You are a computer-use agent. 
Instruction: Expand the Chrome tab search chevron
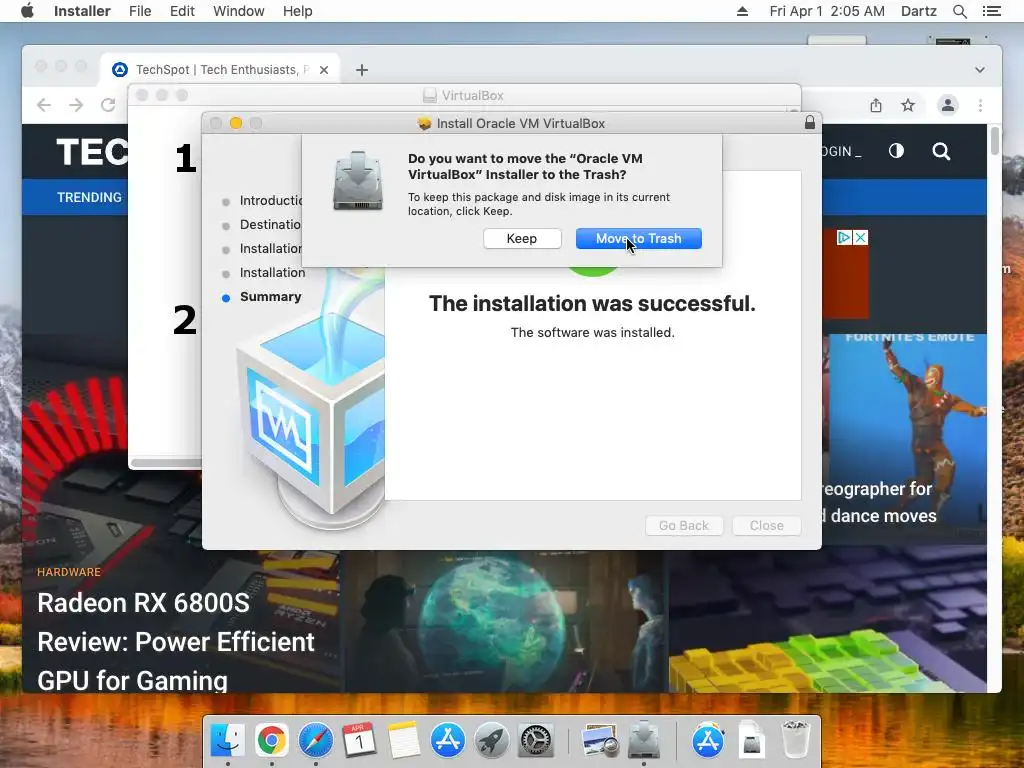980,70
